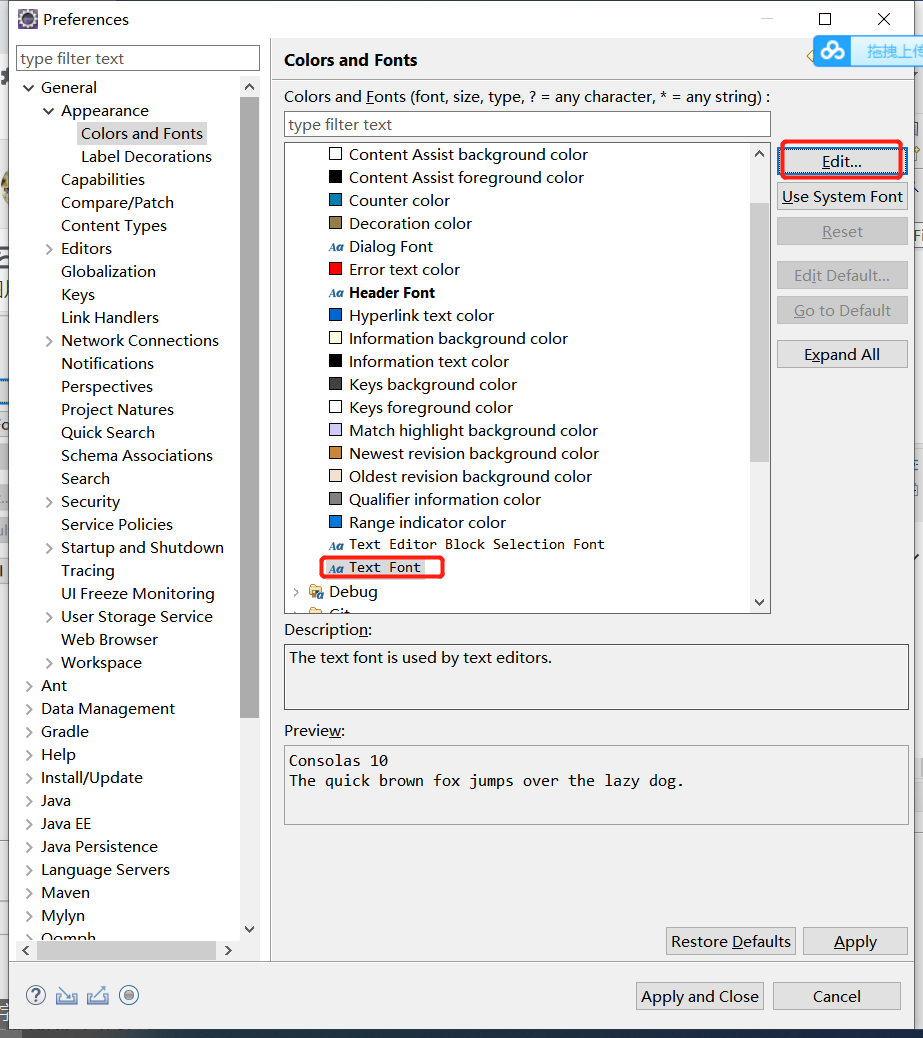
Task: Select Colors and Fonts tree item
Action: point(142,133)
